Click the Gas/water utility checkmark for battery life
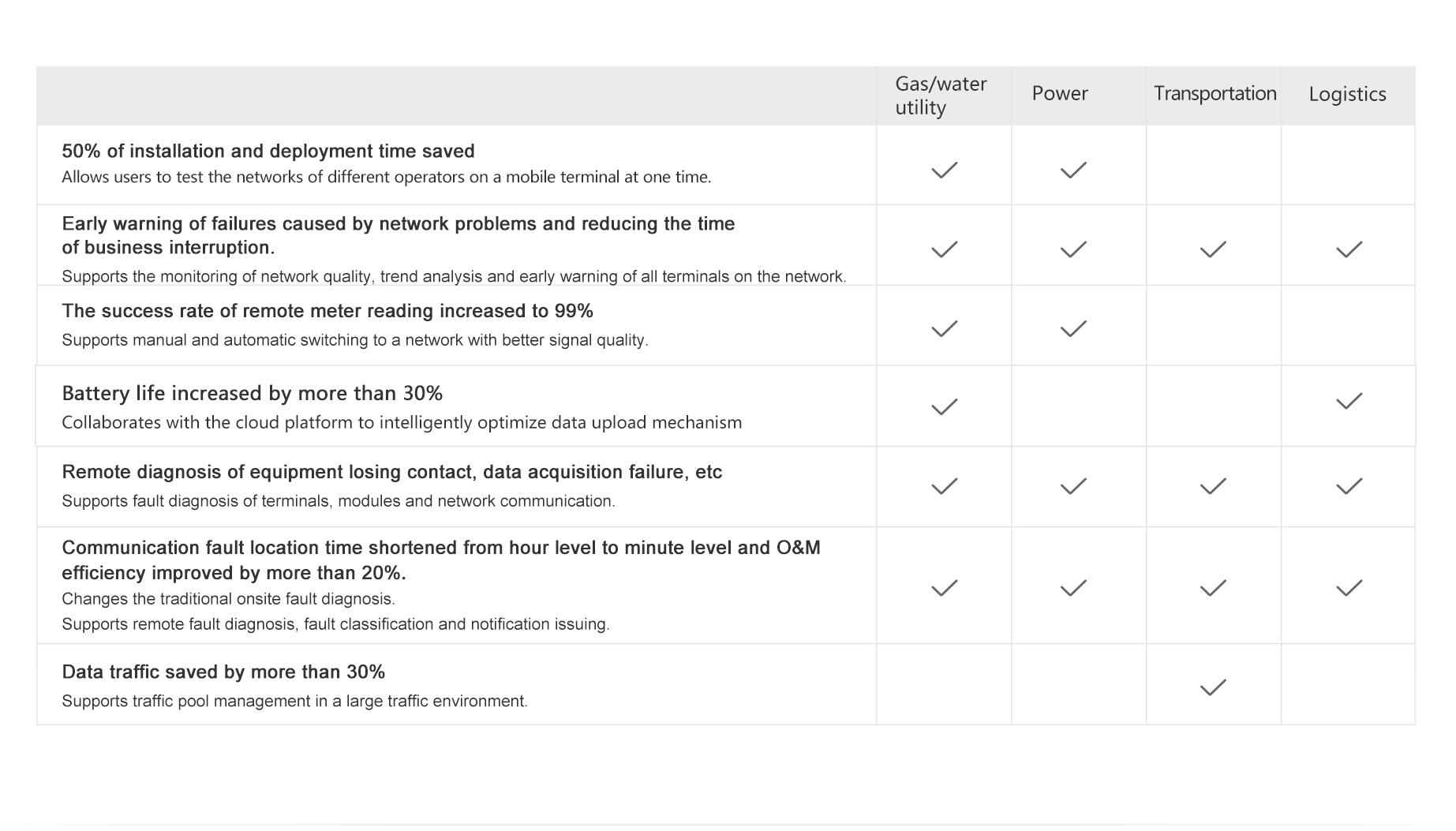 pos(944,407)
